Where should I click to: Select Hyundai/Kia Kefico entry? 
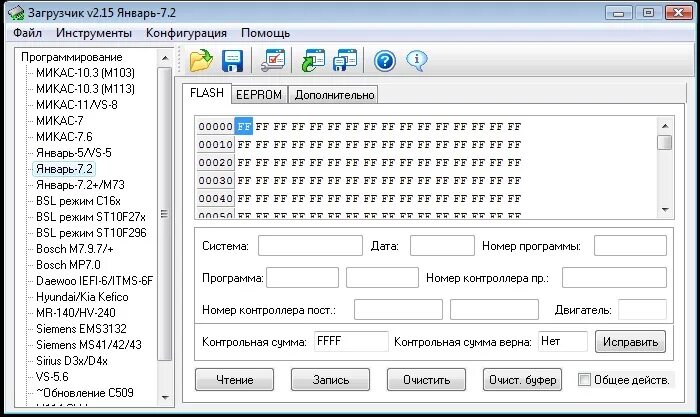pyautogui.click(x=82, y=297)
